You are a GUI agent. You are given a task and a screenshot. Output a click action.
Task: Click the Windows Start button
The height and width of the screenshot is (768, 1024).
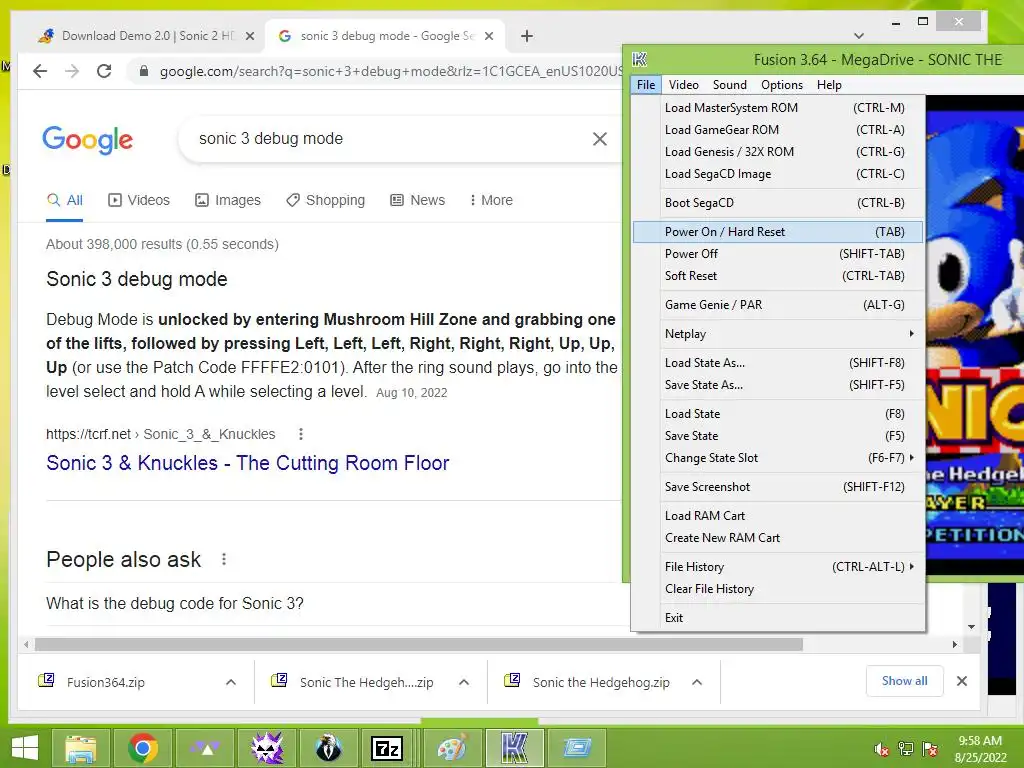tap(25, 748)
